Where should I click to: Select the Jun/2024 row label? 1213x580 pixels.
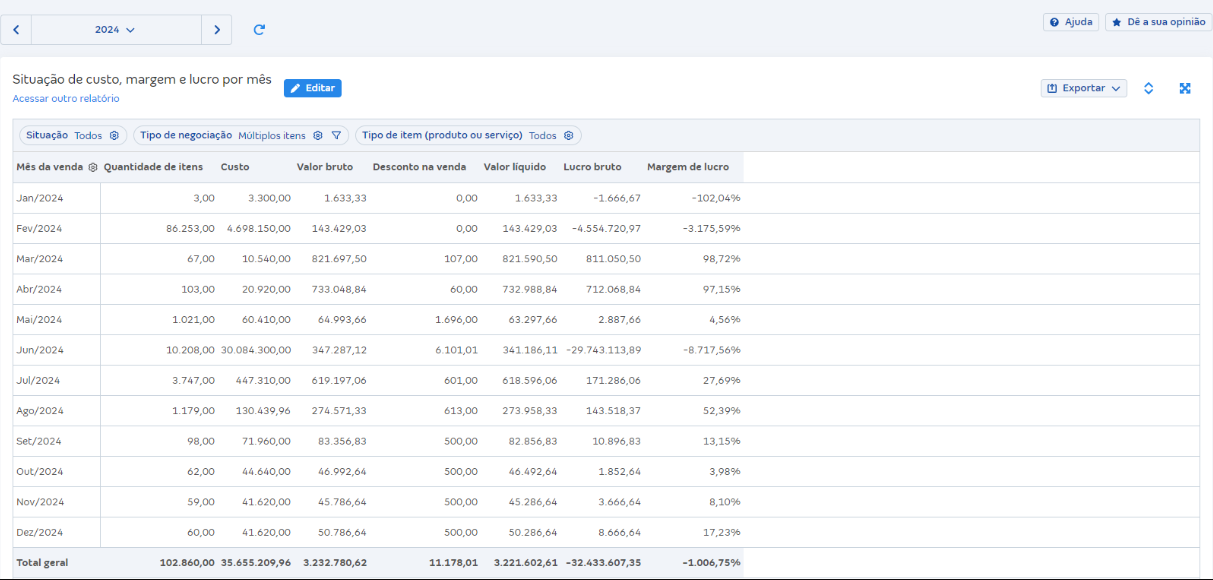point(40,350)
